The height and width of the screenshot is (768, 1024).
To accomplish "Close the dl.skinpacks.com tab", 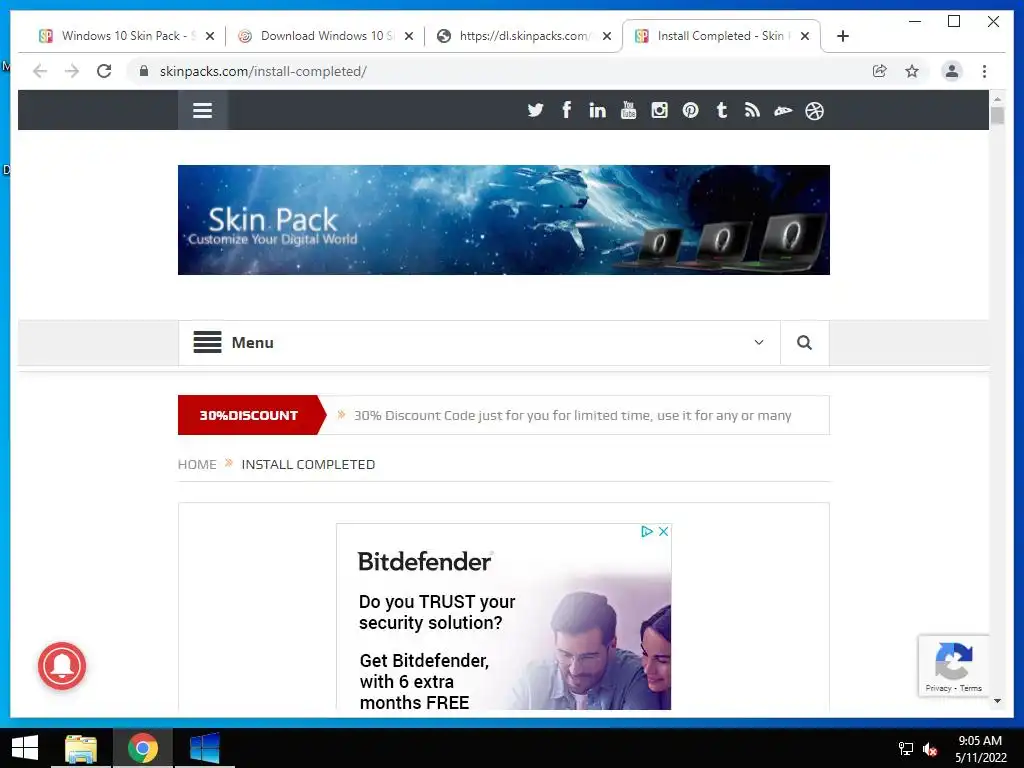I will pyautogui.click(x=607, y=36).
